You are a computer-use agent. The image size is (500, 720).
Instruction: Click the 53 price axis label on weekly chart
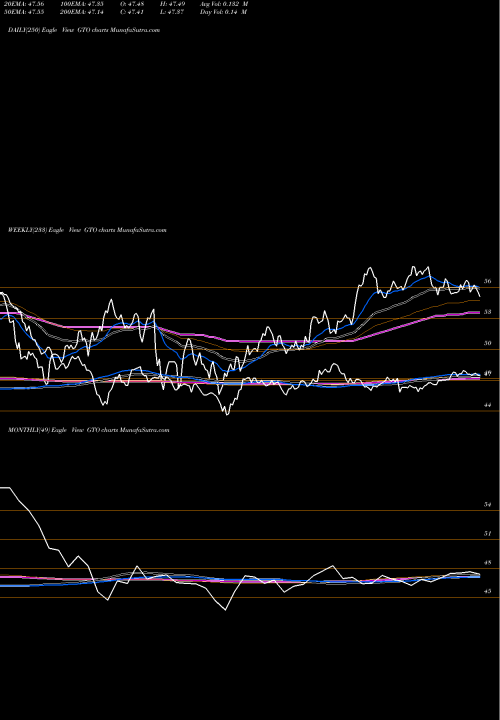(489, 312)
